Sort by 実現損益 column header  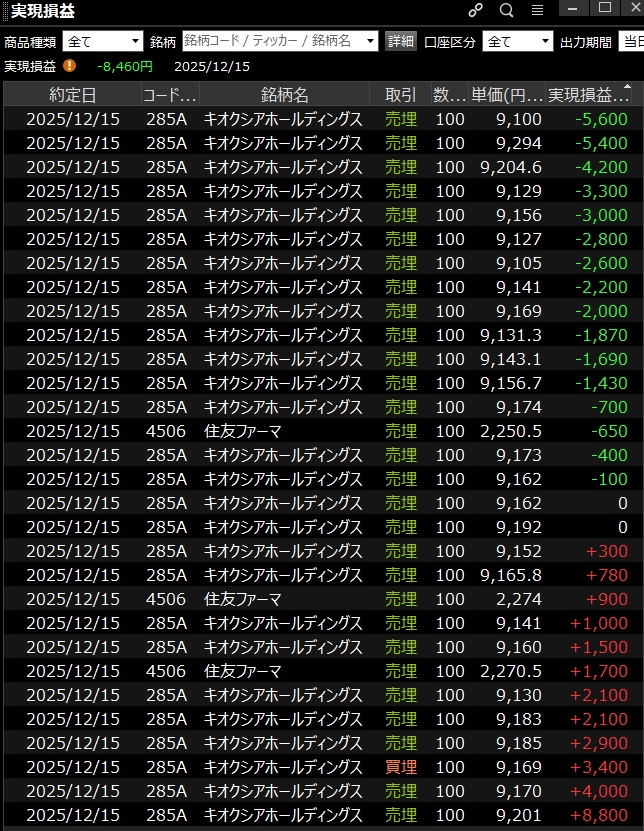click(588, 95)
